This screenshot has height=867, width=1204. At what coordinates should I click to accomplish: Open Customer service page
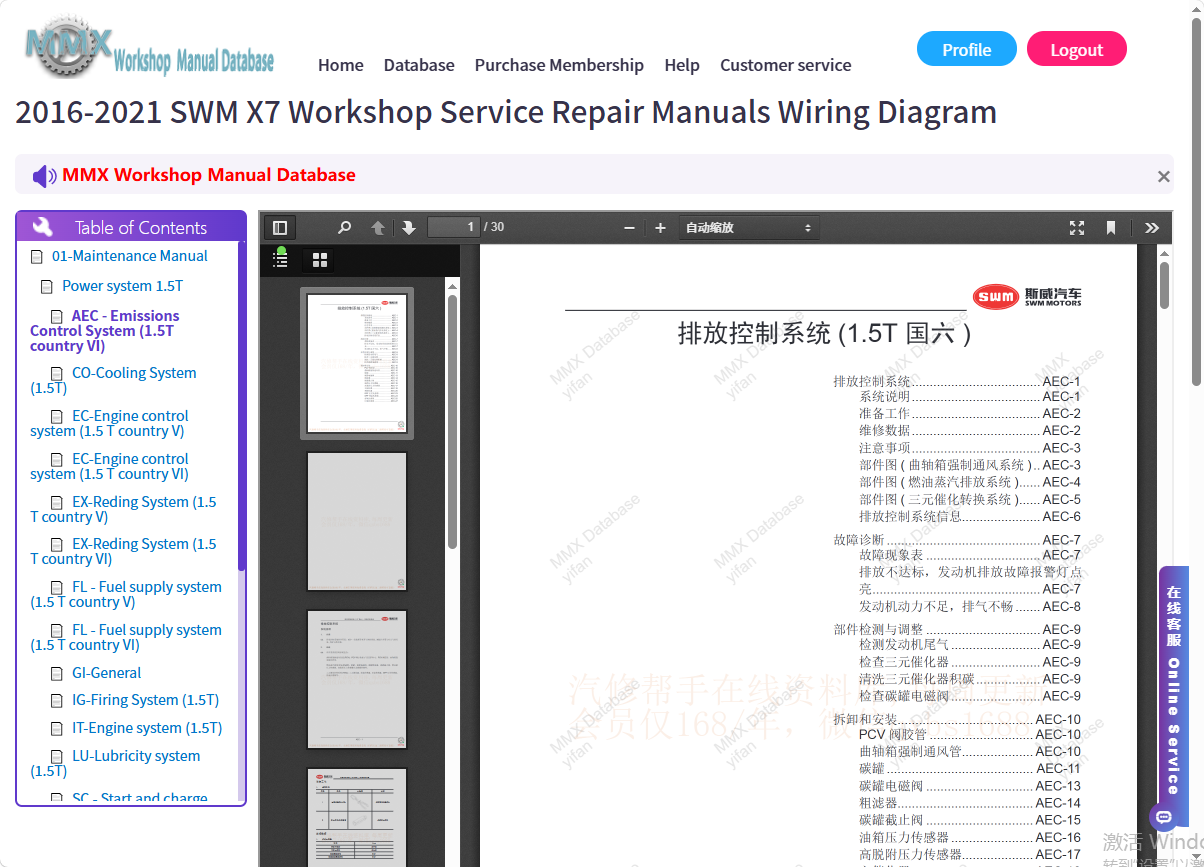click(x=786, y=65)
